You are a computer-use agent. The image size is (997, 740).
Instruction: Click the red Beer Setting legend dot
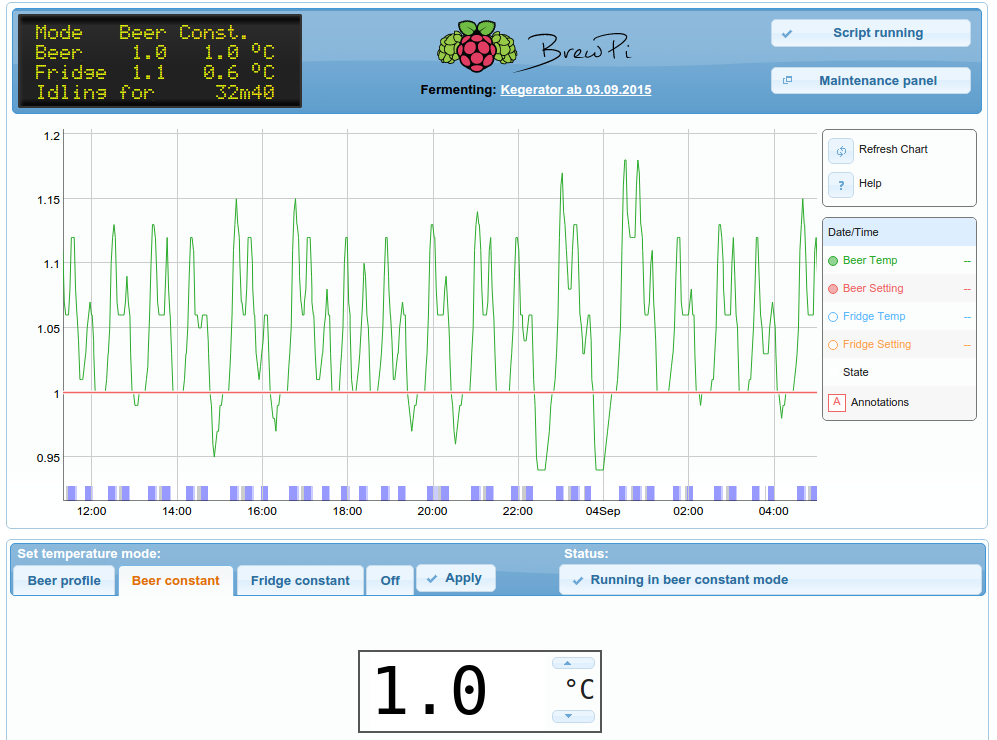tap(833, 289)
